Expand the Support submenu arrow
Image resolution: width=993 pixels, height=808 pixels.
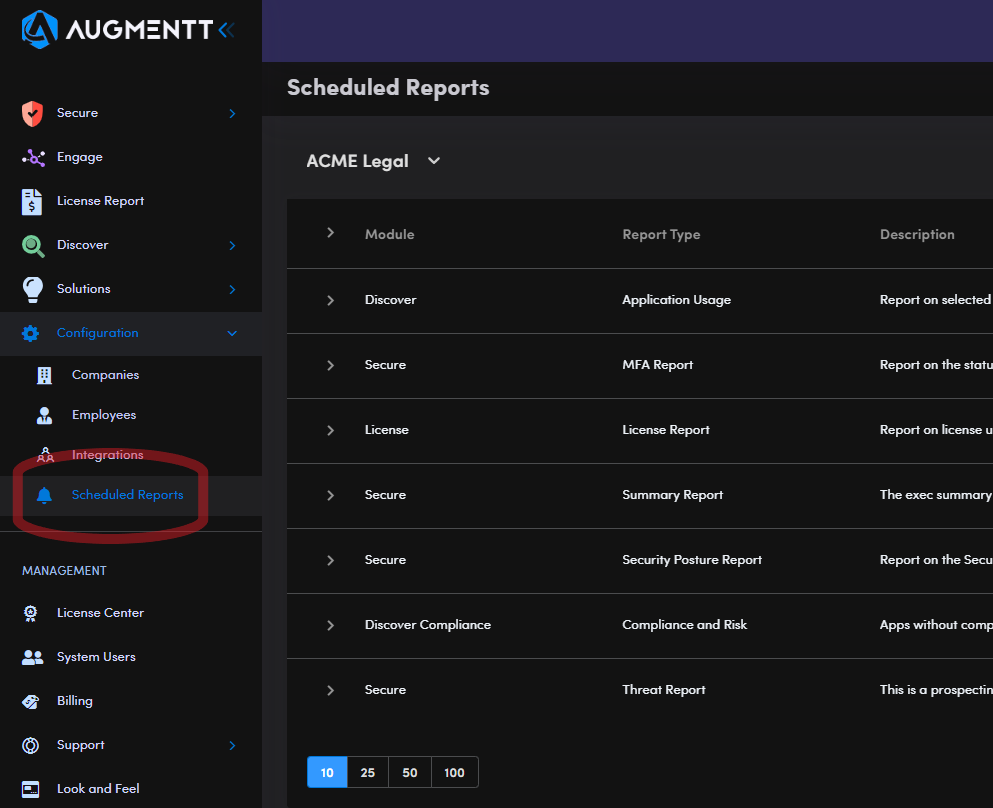point(232,745)
